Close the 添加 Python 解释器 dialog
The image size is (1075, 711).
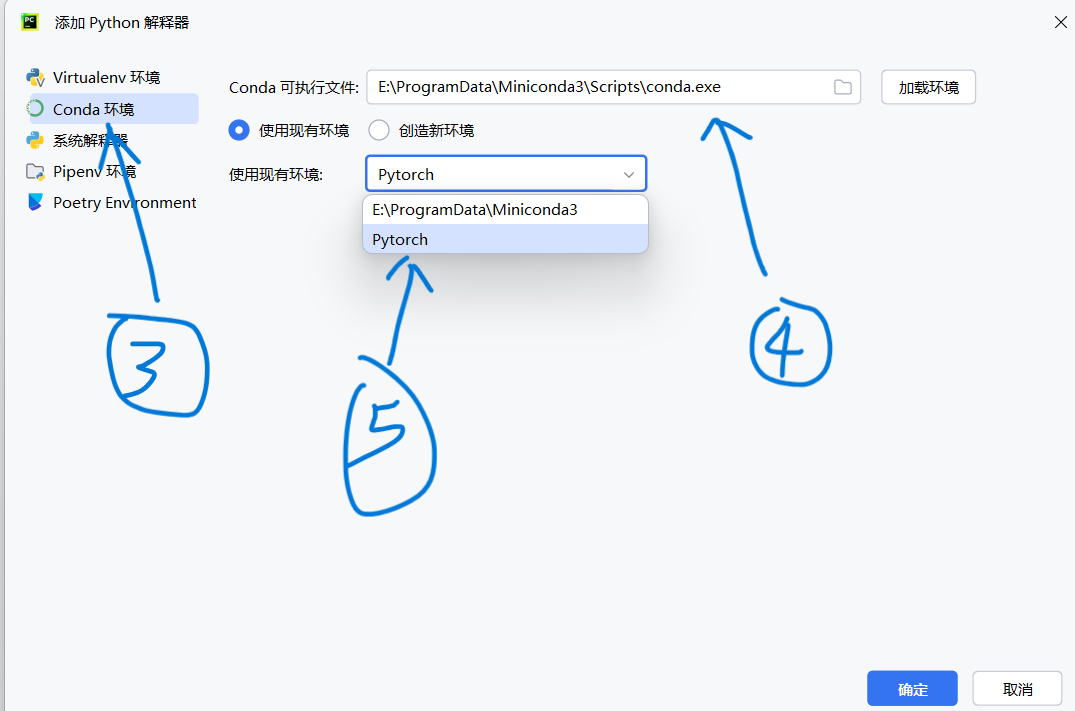(x=1061, y=23)
